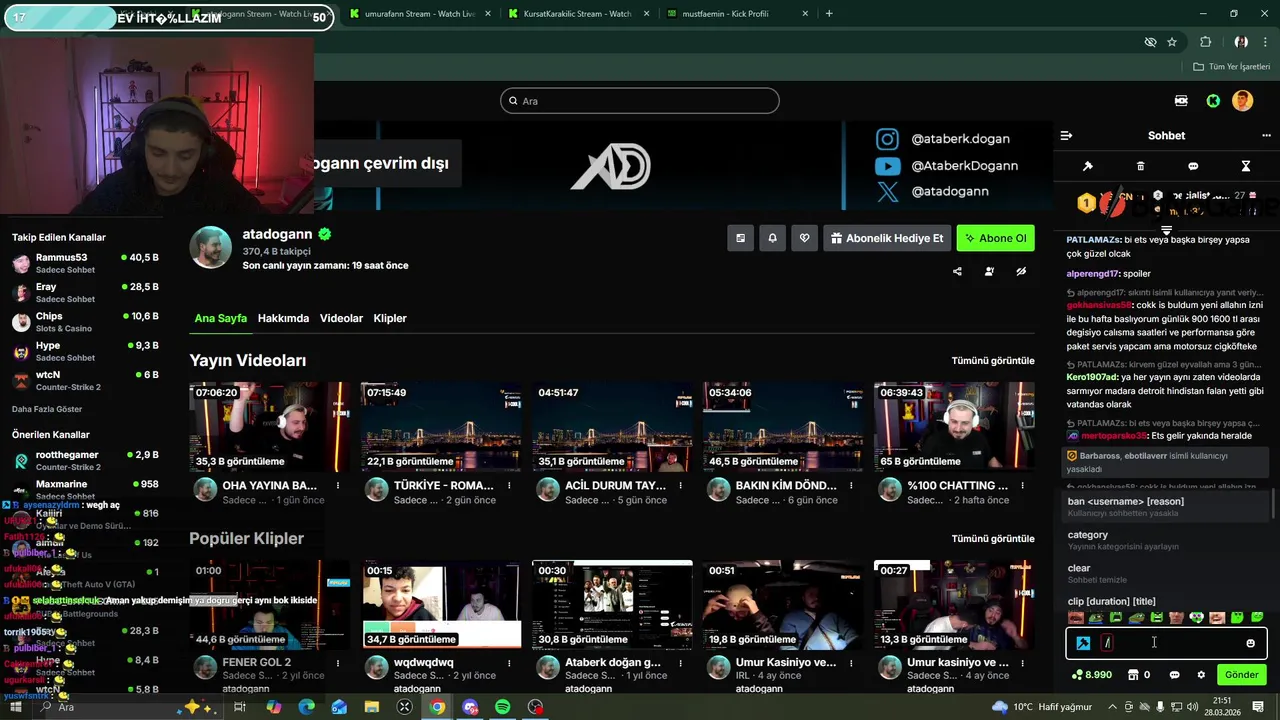The image size is (1280, 720).
Task: Open Chrome from the Windows taskbar
Action: click(437, 707)
